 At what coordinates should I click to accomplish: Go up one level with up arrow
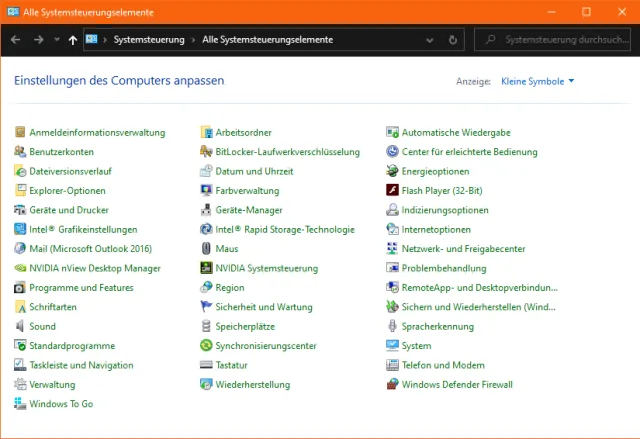[73, 40]
